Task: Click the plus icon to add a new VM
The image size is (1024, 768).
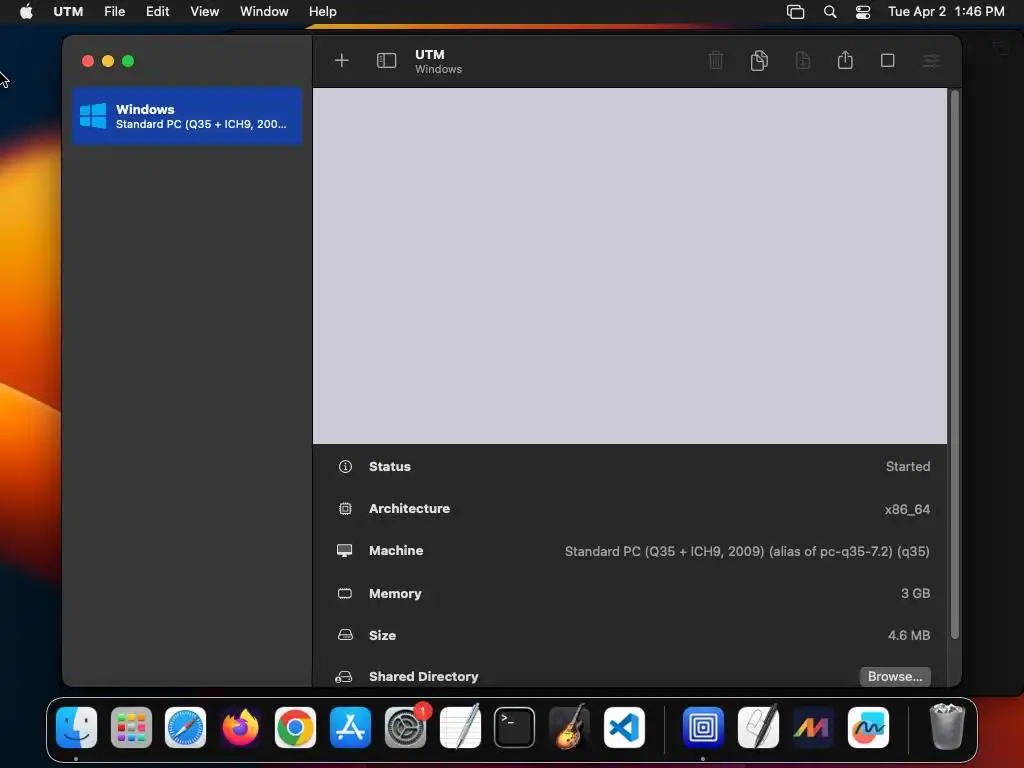Action: click(x=342, y=61)
